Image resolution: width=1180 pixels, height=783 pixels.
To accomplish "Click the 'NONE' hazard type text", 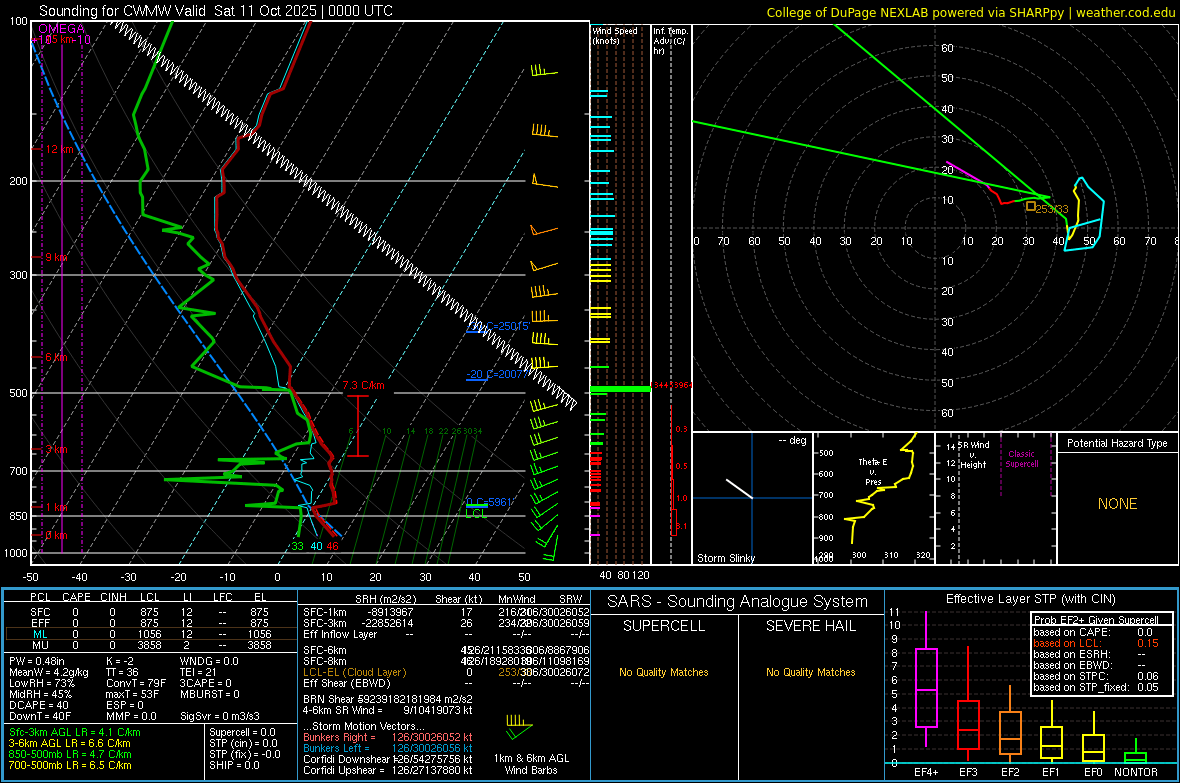I will (1117, 504).
